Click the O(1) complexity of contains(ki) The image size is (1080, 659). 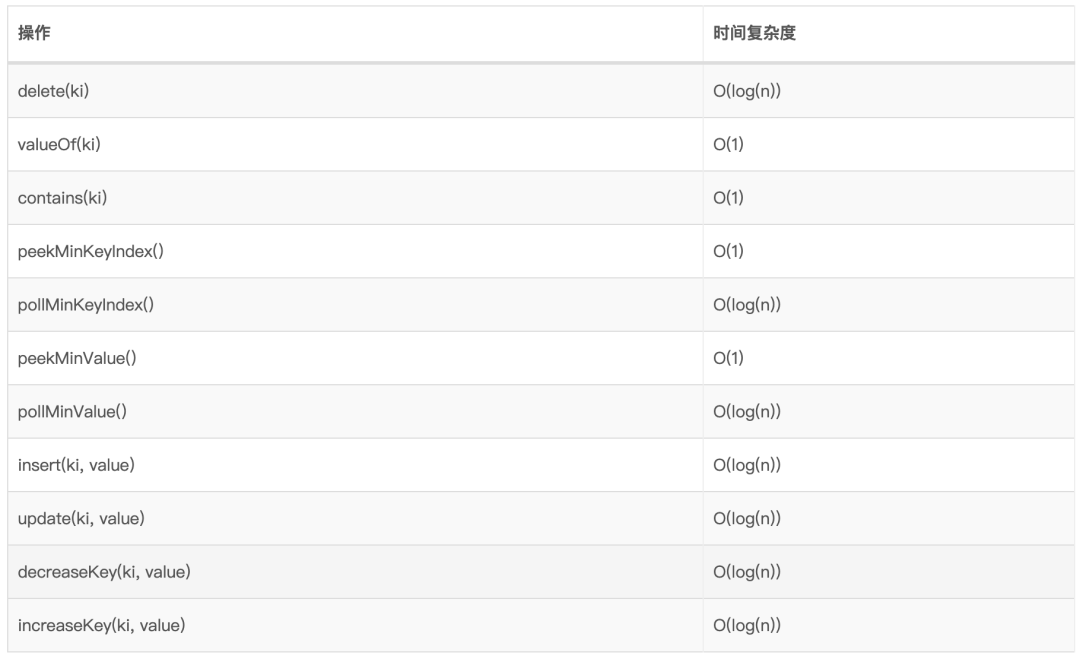[728, 198]
